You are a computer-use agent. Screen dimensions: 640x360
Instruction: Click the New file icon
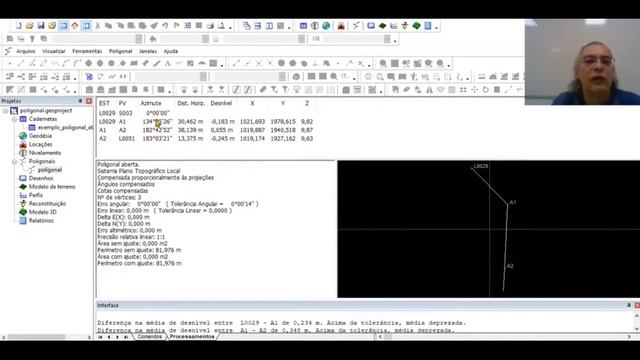pyautogui.click(x=18, y=26)
